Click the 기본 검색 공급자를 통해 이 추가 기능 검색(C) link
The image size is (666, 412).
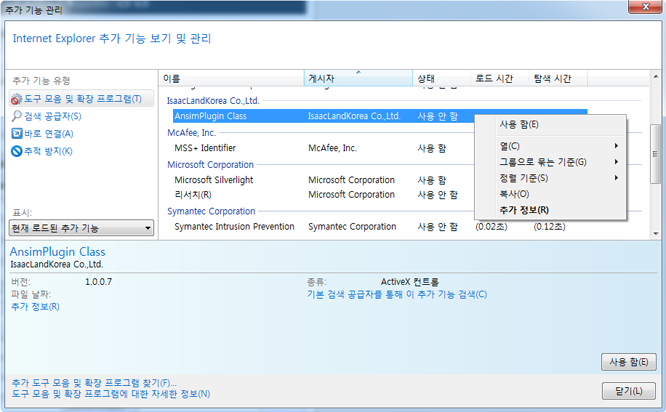tap(397, 294)
